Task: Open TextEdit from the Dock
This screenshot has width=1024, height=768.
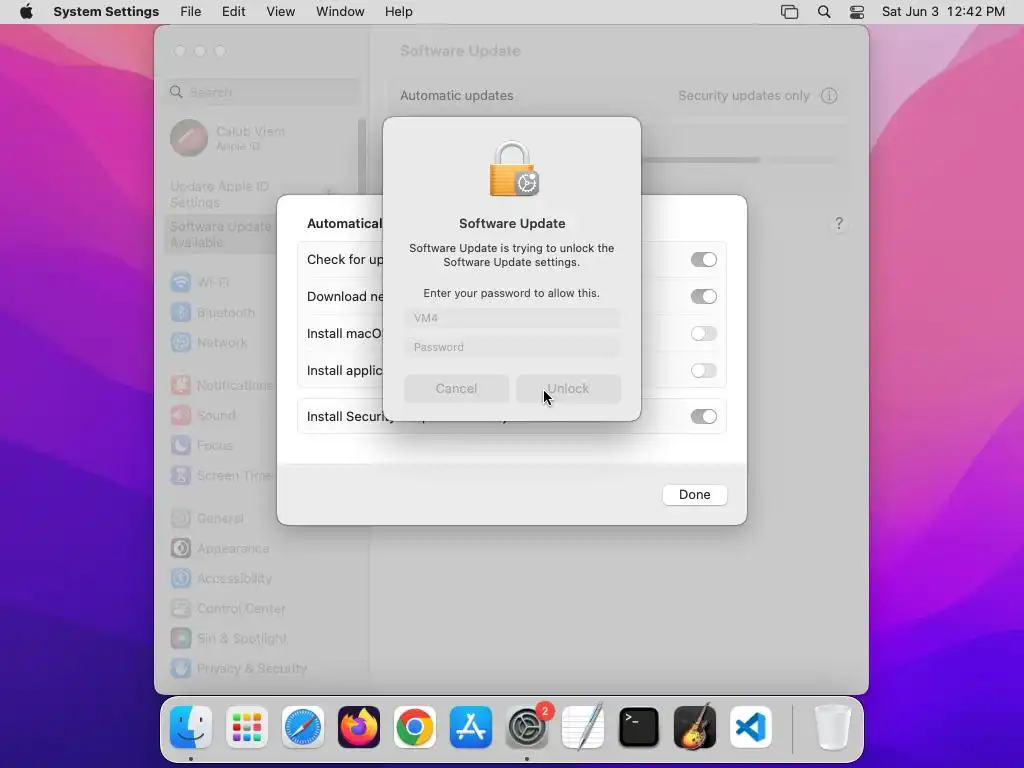Action: pyautogui.click(x=583, y=727)
